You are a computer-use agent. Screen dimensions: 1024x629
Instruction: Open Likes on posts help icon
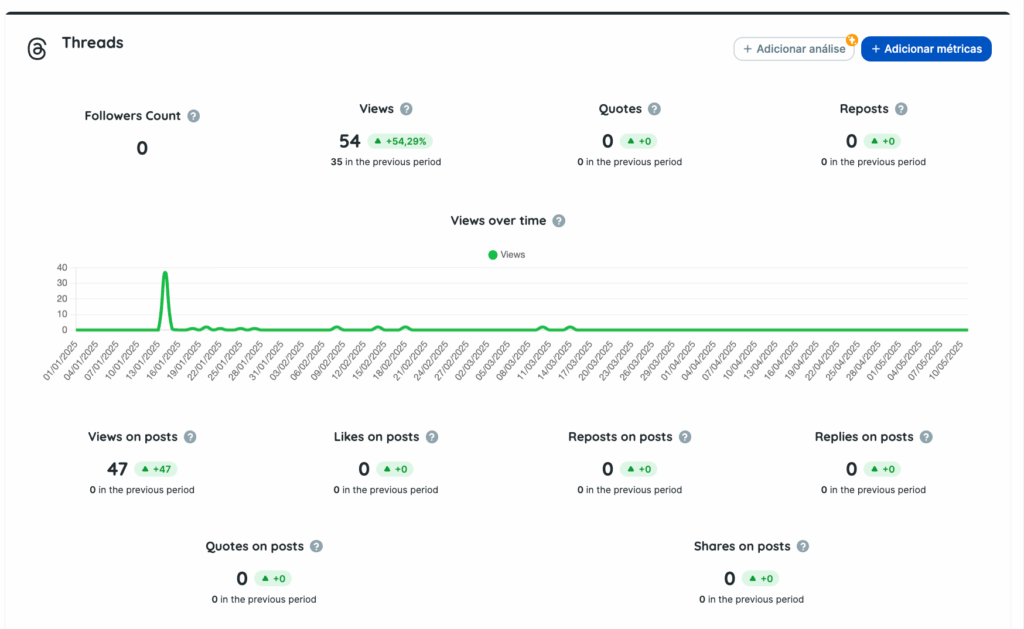click(432, 437)
